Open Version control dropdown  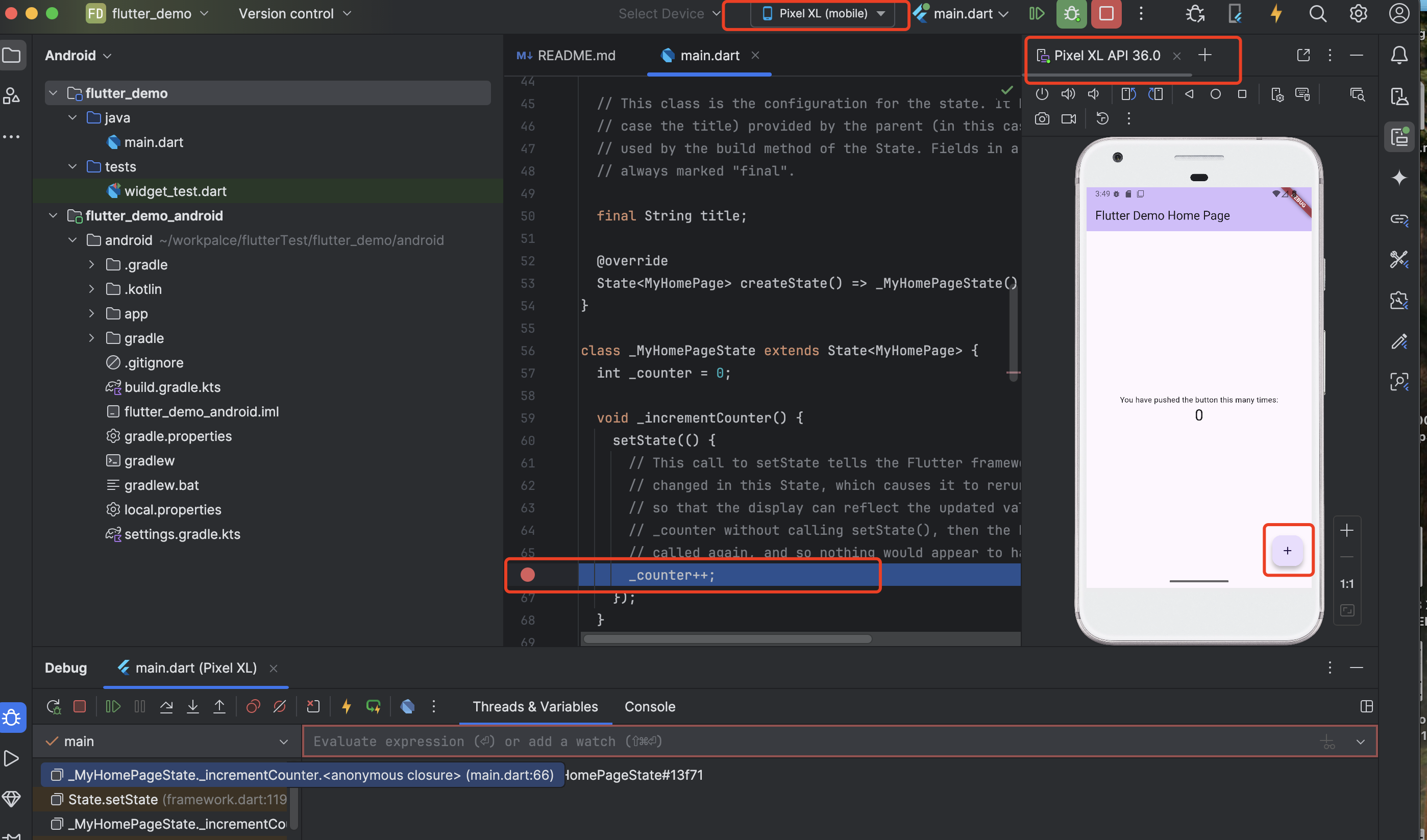[294, 14]
